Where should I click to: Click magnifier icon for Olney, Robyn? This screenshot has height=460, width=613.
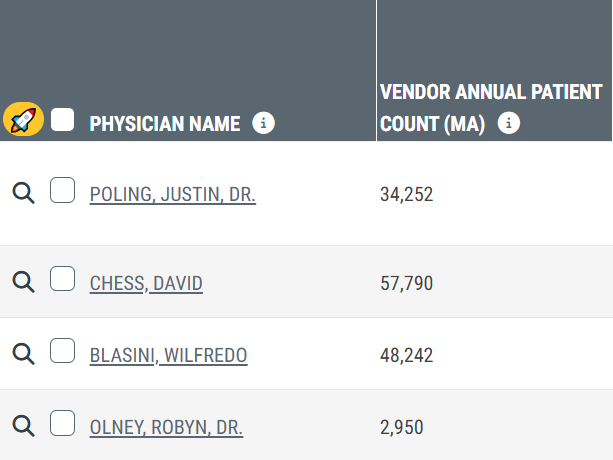click(23, 426)
